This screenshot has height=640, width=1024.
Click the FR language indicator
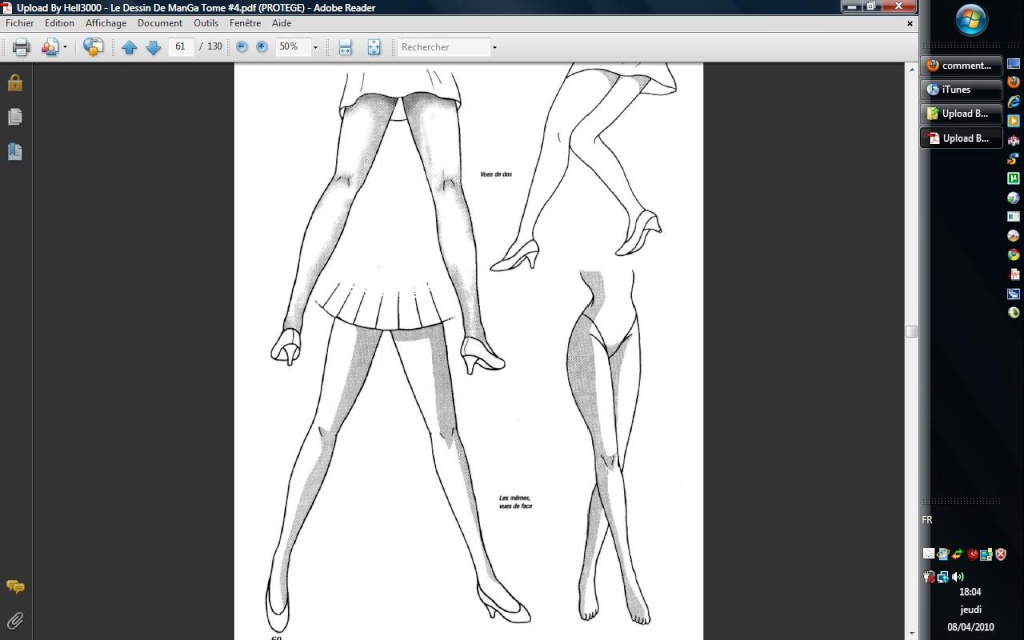927,520
